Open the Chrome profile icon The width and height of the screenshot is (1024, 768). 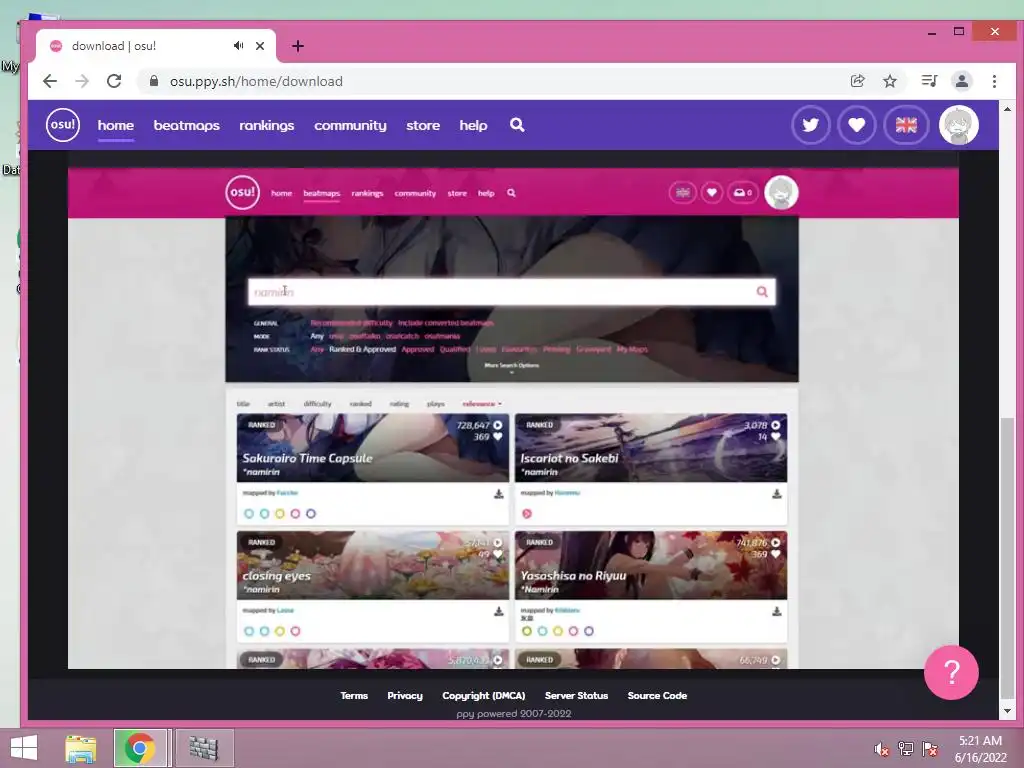pos(961,81)
